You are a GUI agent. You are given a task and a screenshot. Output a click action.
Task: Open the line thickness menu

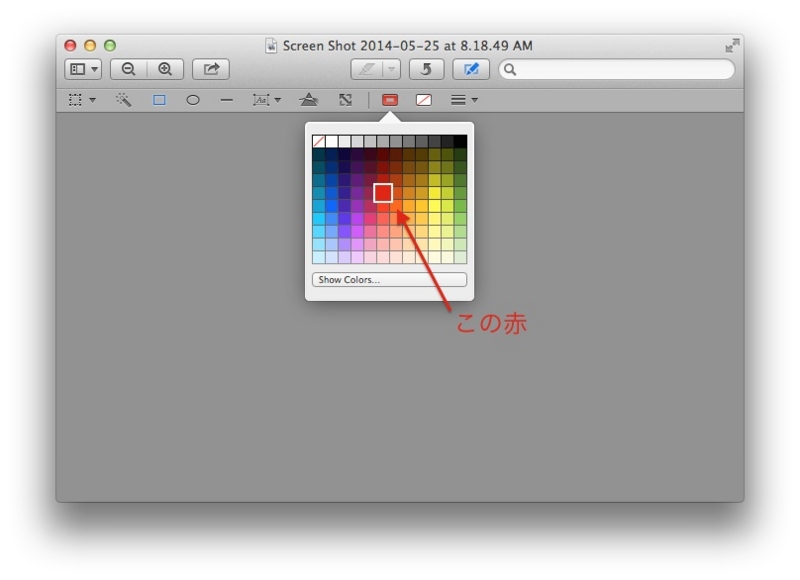(464, 100)
